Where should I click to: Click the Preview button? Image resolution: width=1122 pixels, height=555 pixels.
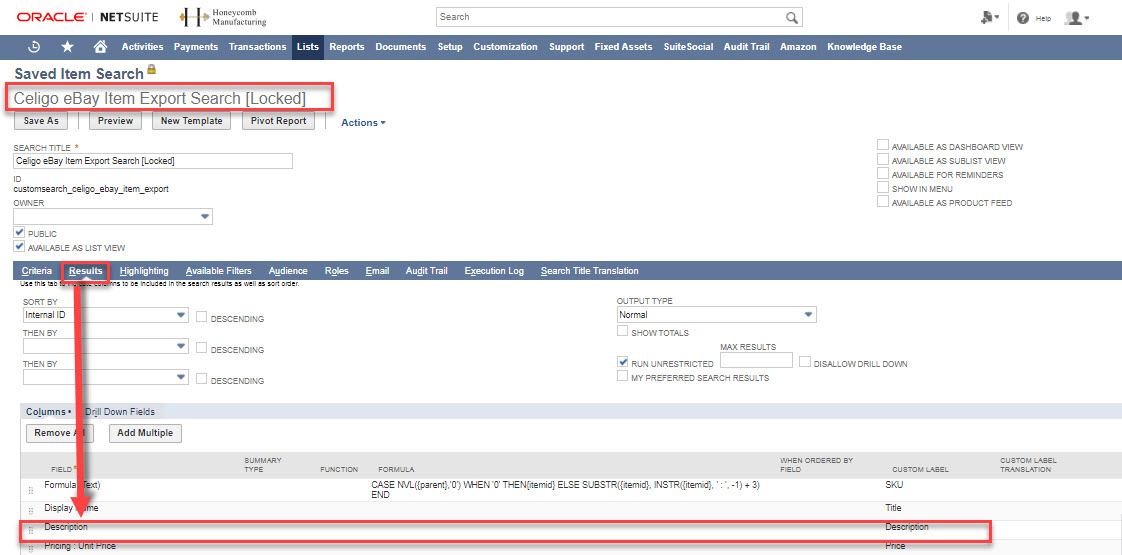[x=115, y=121]
